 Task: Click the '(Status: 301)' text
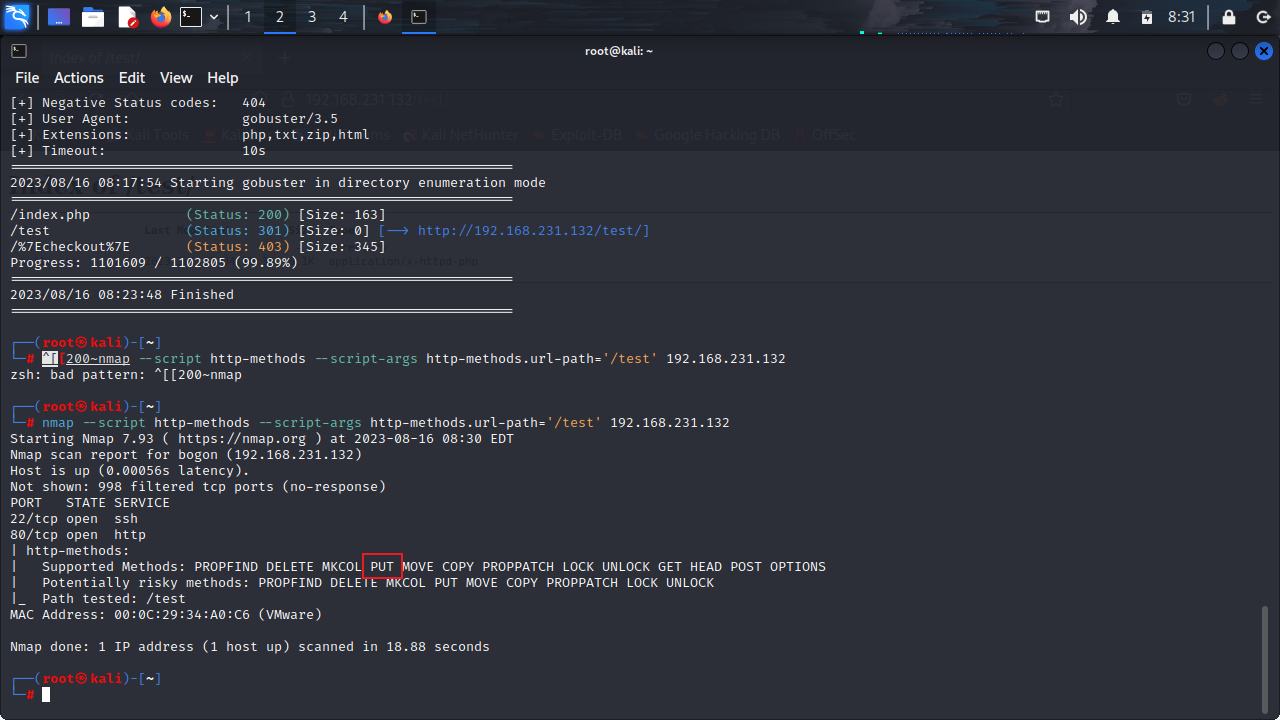(238, 231)
